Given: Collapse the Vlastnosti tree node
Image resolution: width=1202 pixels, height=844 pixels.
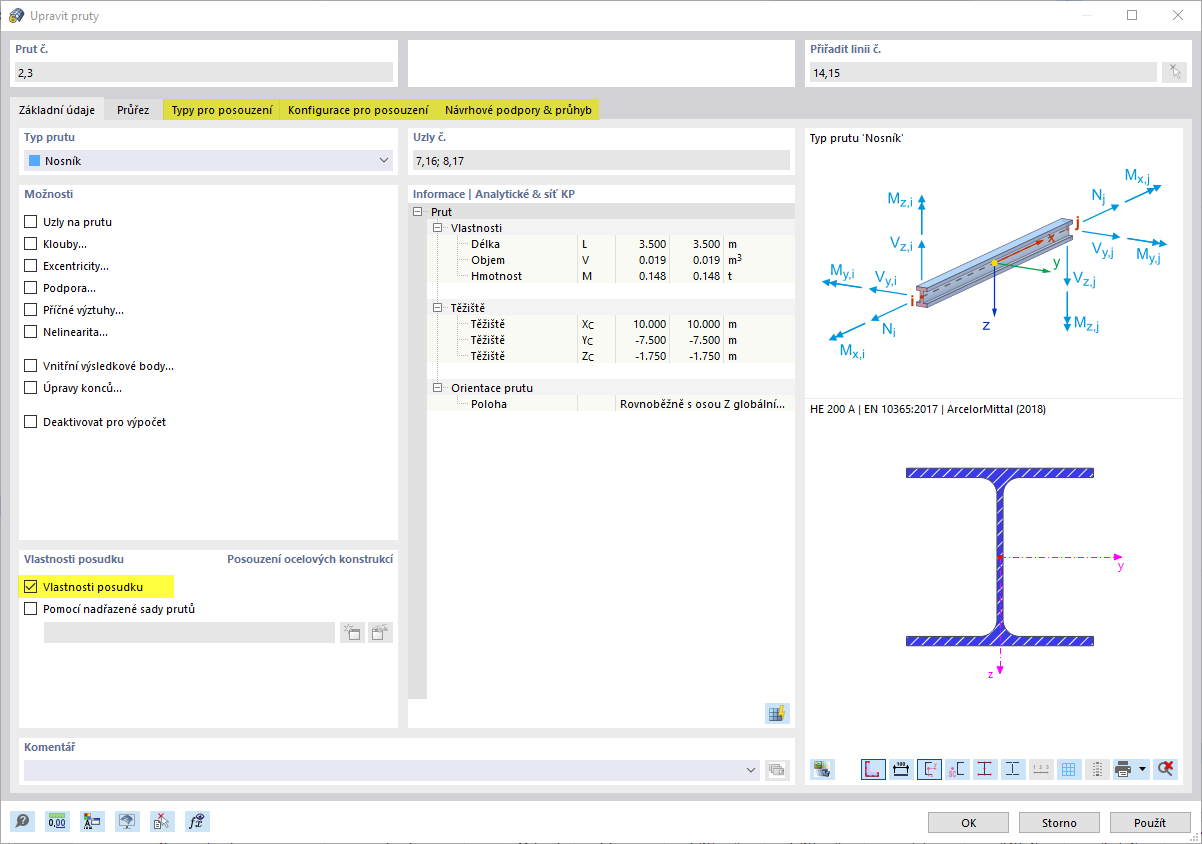Looking at the screenshot, I should tap(438, 228).
